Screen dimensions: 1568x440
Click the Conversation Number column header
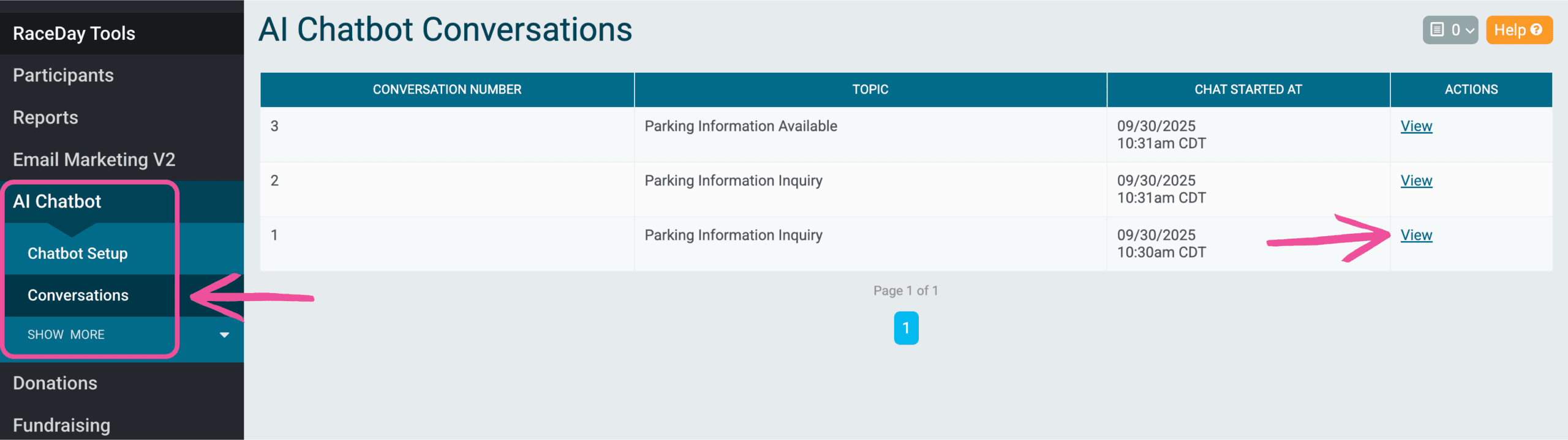pos(447,89)
